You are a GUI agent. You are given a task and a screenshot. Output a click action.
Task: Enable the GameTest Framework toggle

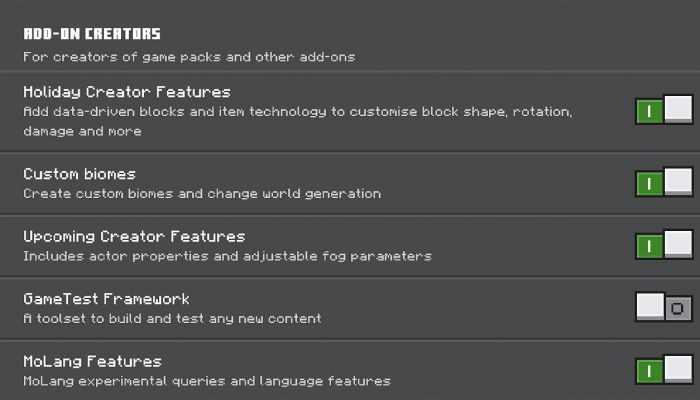click(x=663, y=308)
